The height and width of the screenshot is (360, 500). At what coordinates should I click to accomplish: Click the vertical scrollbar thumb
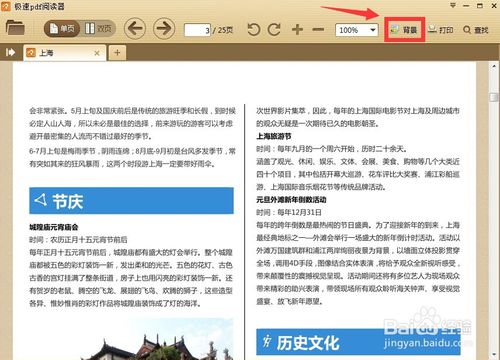(x=494, y=97)
